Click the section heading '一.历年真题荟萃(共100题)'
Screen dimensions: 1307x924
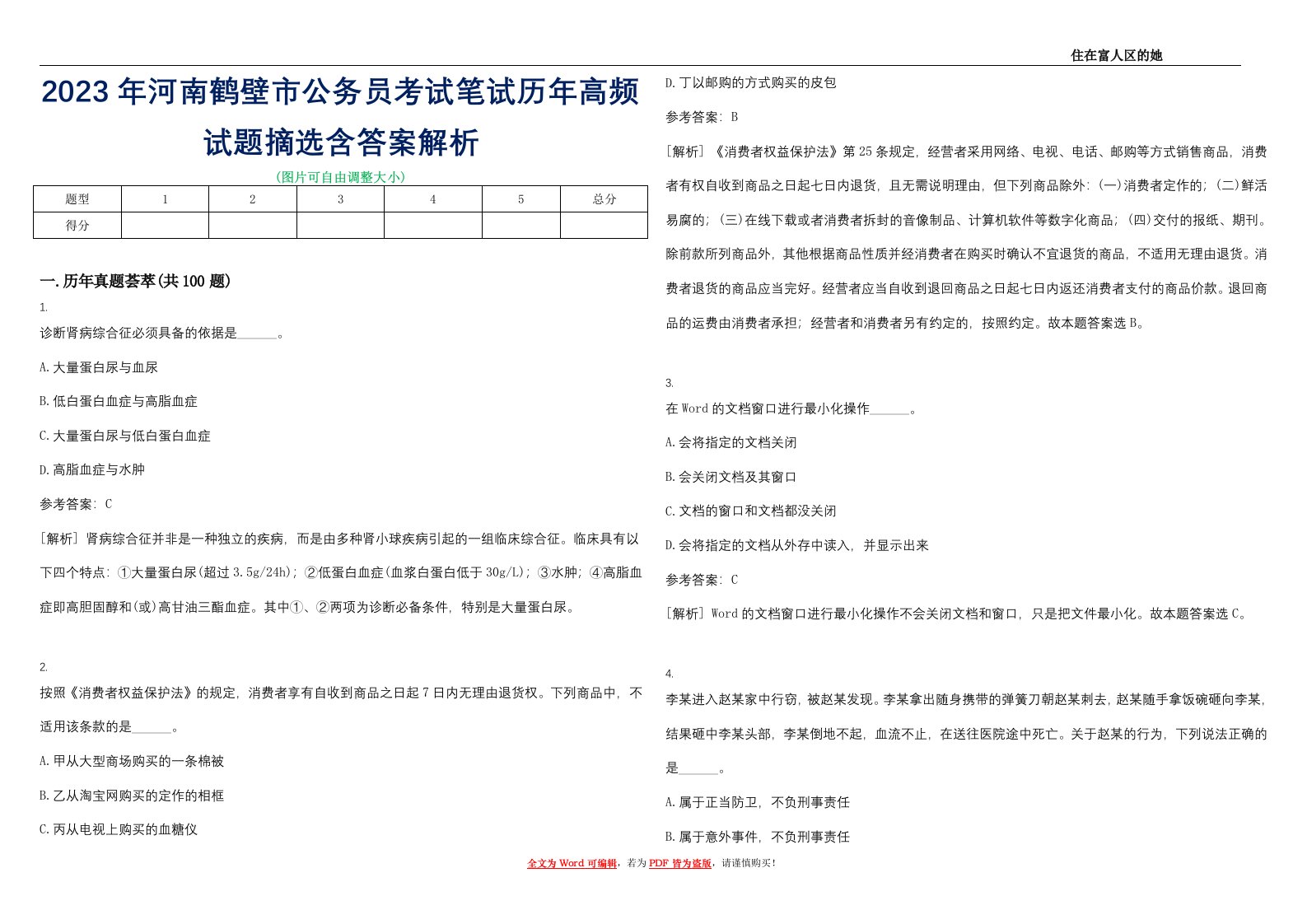pyautogui.click(x=135, y=281)
